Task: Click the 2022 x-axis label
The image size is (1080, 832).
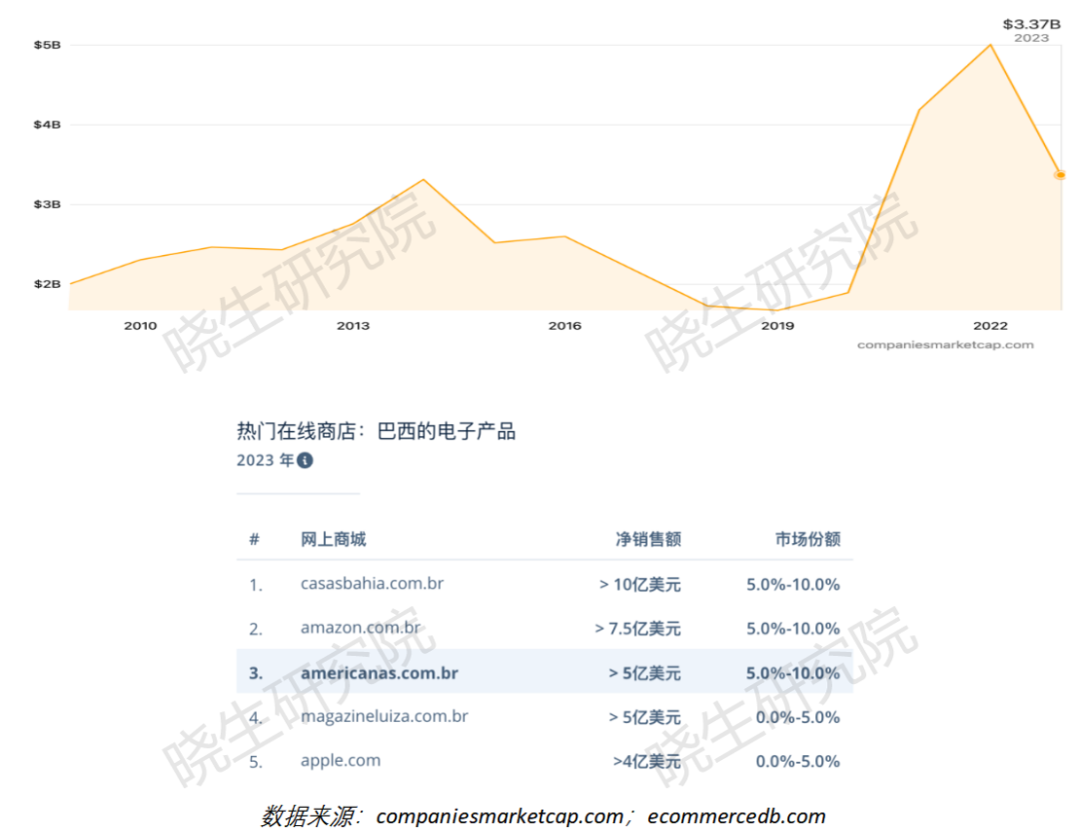Action: tap(990, 326)
